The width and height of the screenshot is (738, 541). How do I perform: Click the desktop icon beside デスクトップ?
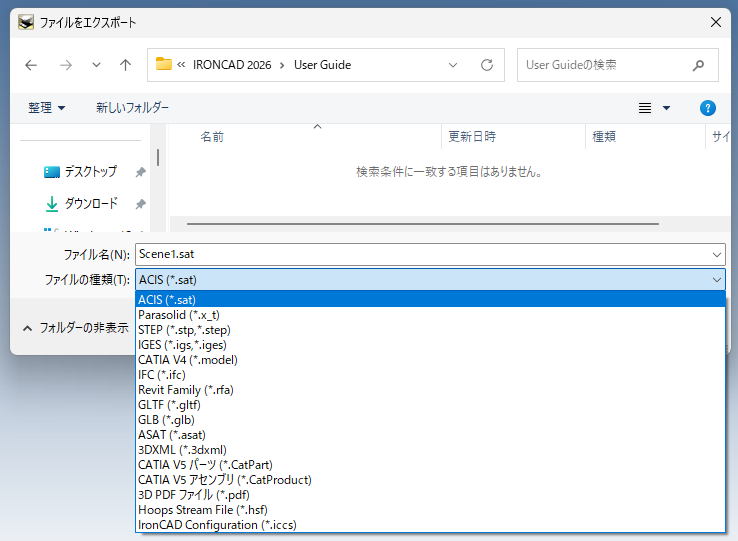(x=52, y=172)
